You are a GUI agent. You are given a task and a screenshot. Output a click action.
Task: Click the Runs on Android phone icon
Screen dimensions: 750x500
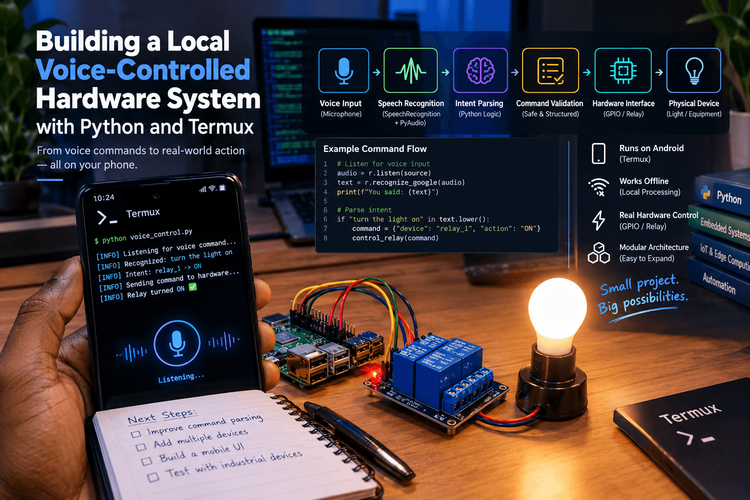(598, 154)
